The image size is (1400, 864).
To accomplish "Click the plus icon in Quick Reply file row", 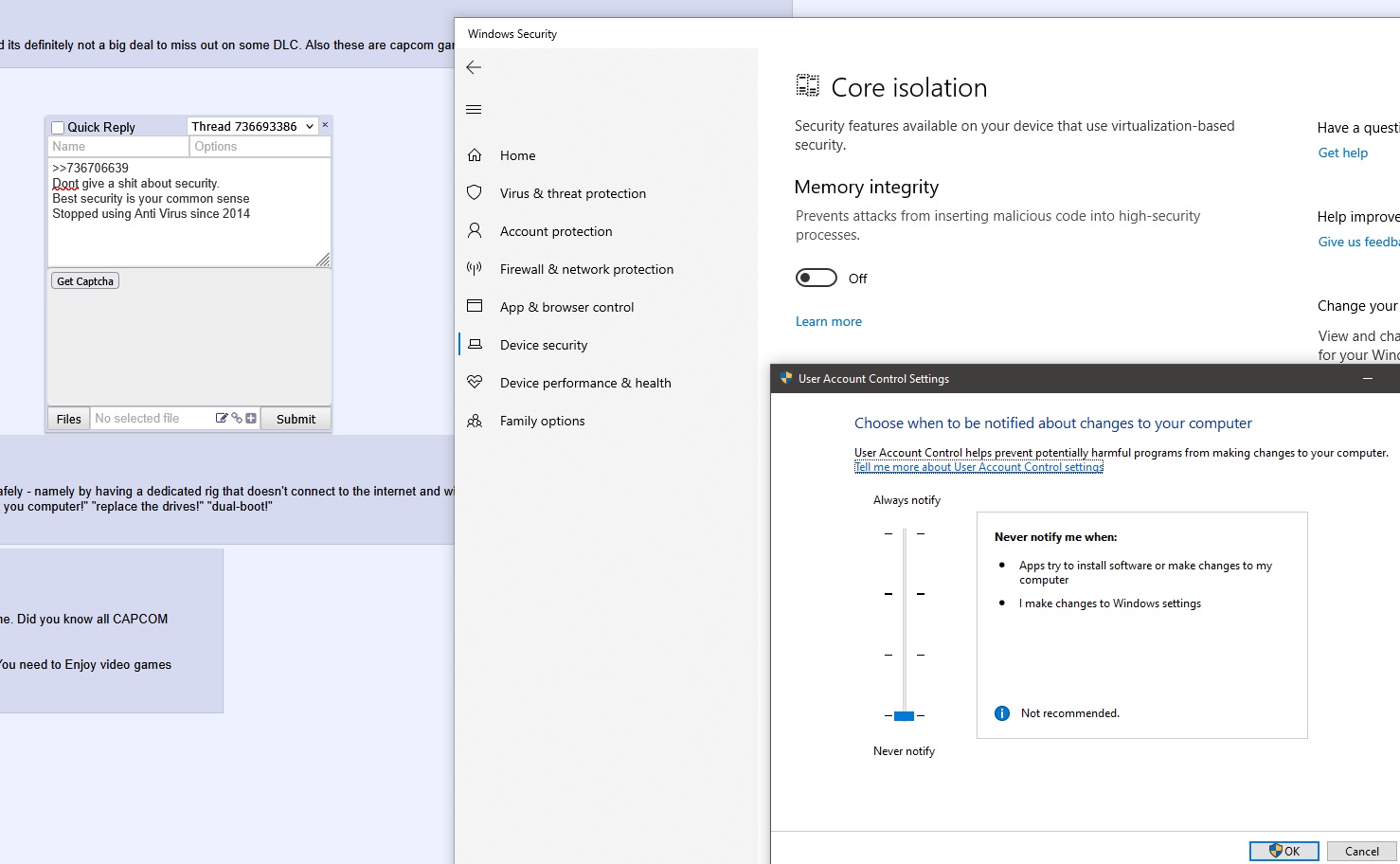I will click(x=251, y=418).
